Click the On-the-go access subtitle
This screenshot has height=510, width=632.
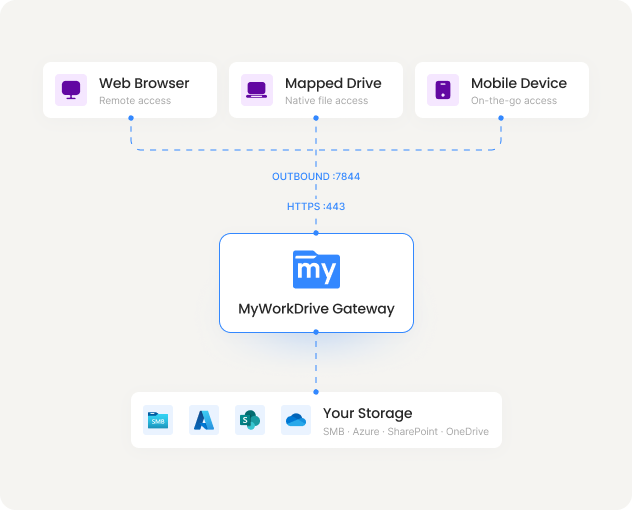click(x=514, y=101)
